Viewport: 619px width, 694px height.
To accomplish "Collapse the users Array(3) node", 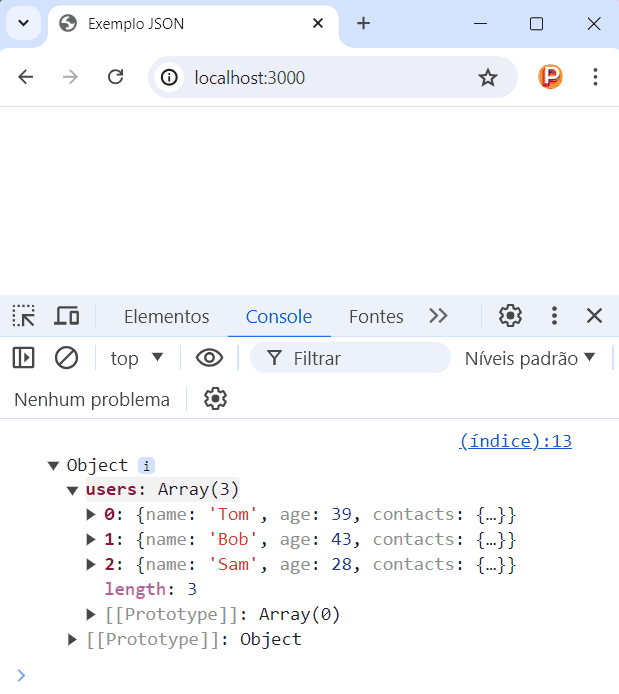I will pyautogui.click(x=73, y=490).
